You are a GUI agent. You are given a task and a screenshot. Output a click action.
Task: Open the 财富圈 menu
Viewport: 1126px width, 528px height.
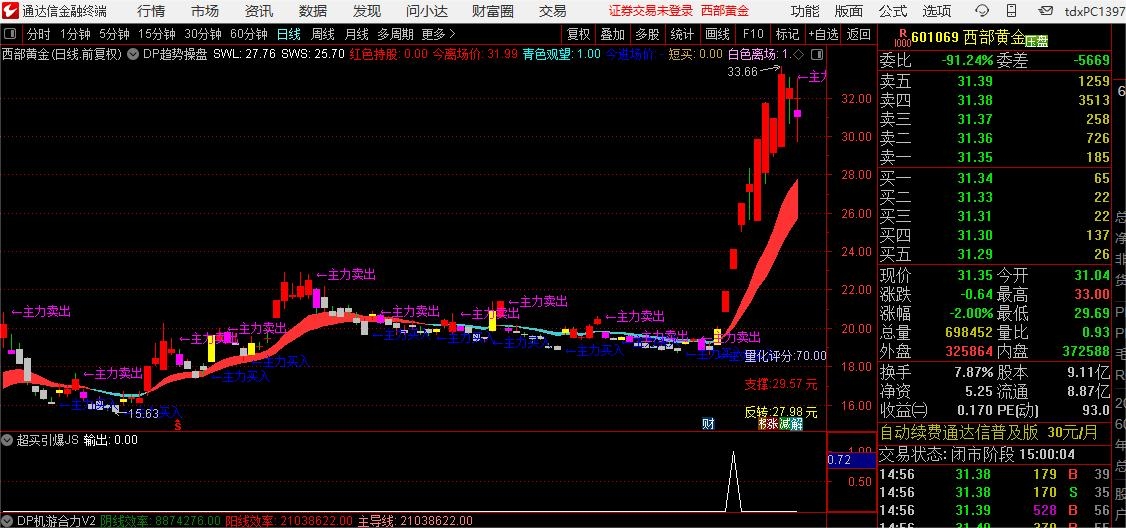(493, 11)
